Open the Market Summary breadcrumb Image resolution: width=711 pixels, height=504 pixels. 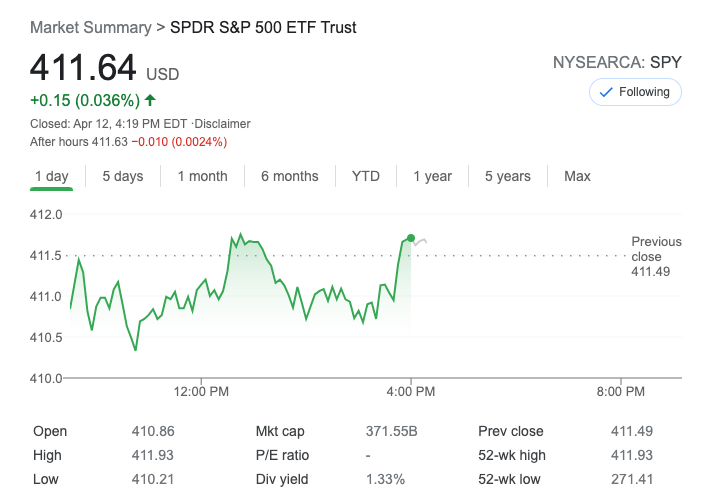90,27
